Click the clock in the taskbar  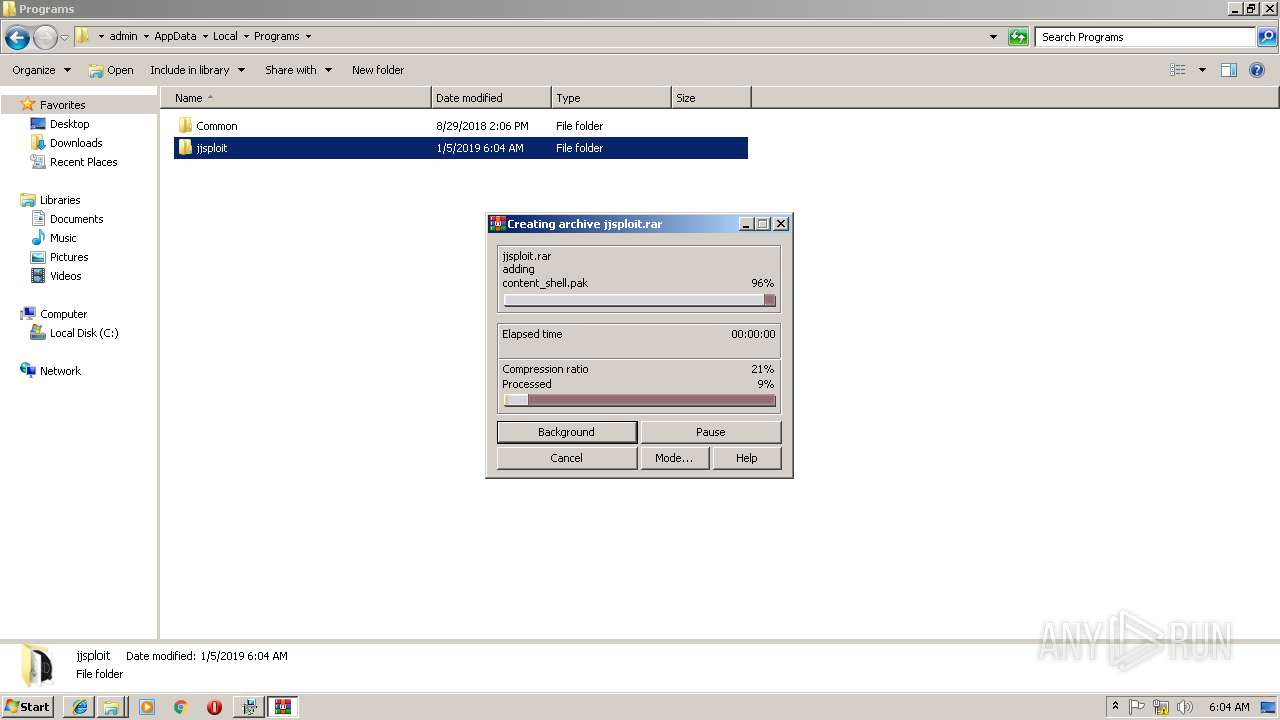click(x=1228, y=707)
